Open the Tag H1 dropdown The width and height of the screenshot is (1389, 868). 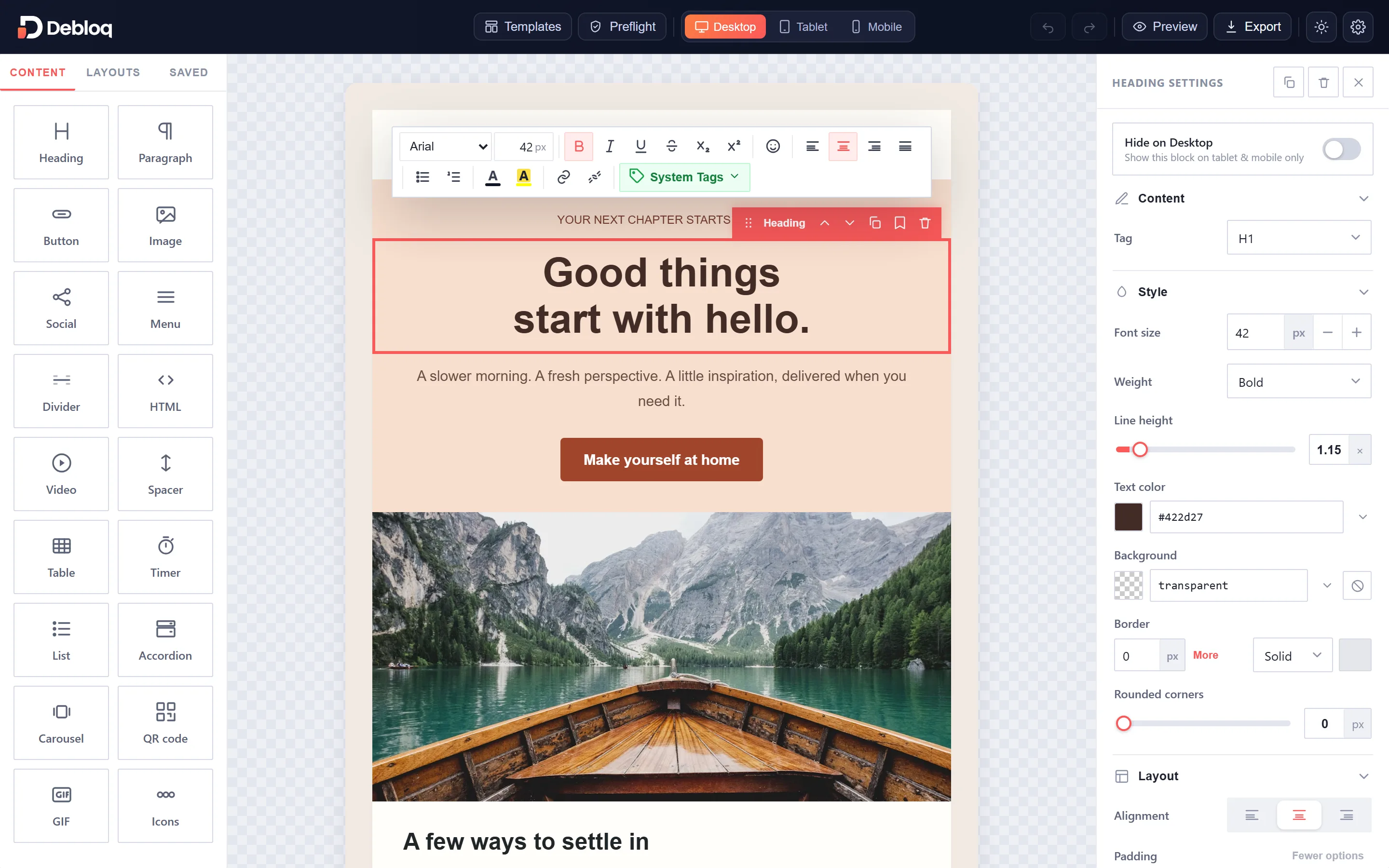pos(1299,238)
